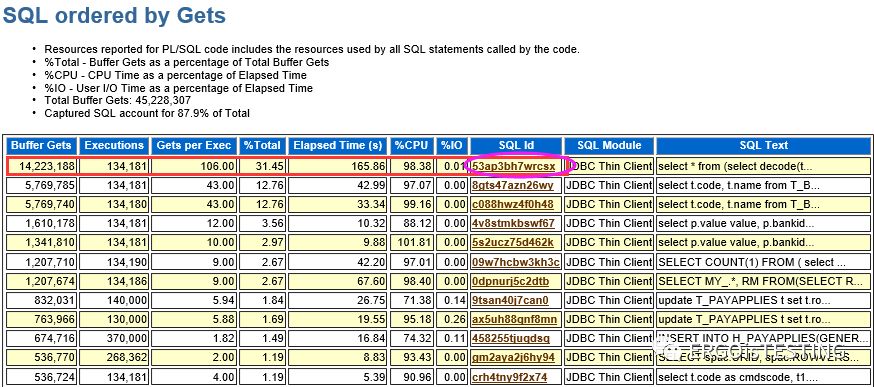The width and height of the screenshot is (874, 387).
Task: Click the 832,031 buffer gets cell
Action: (42, 300)
